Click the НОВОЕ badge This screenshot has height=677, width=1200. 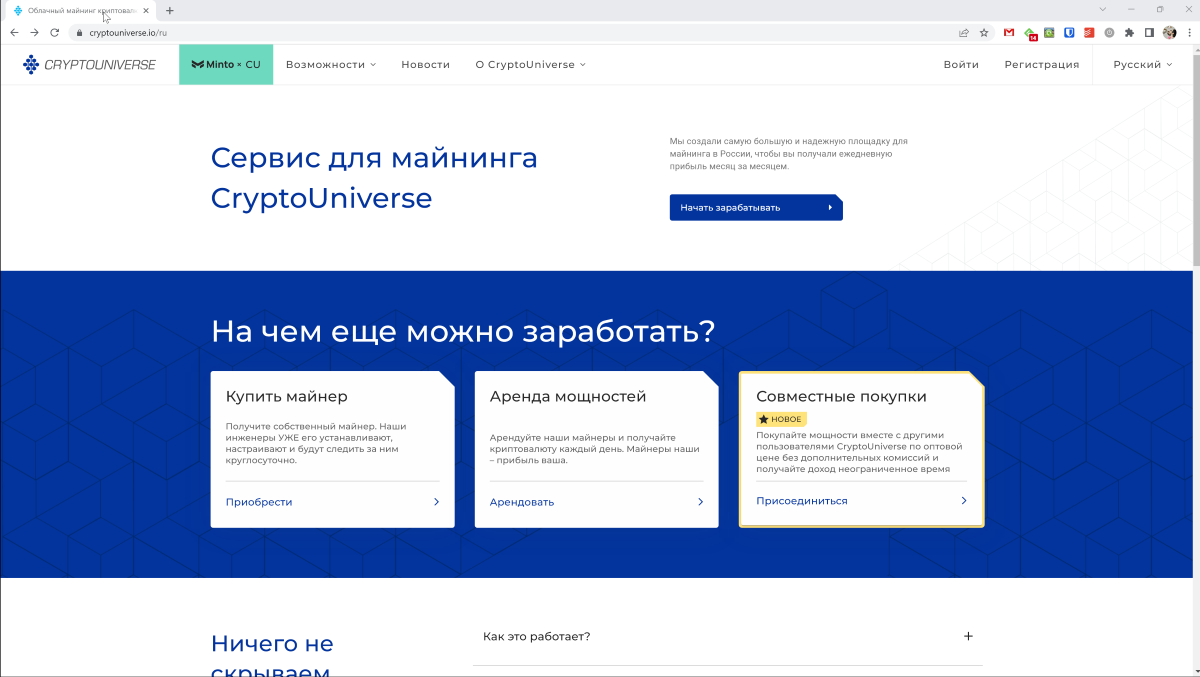coord(781,419)
